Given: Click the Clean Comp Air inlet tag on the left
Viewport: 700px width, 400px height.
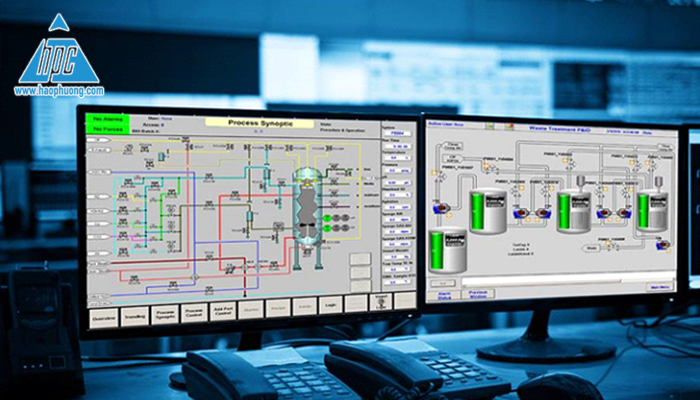Looking at the screenshot, I should coord(452,146).
